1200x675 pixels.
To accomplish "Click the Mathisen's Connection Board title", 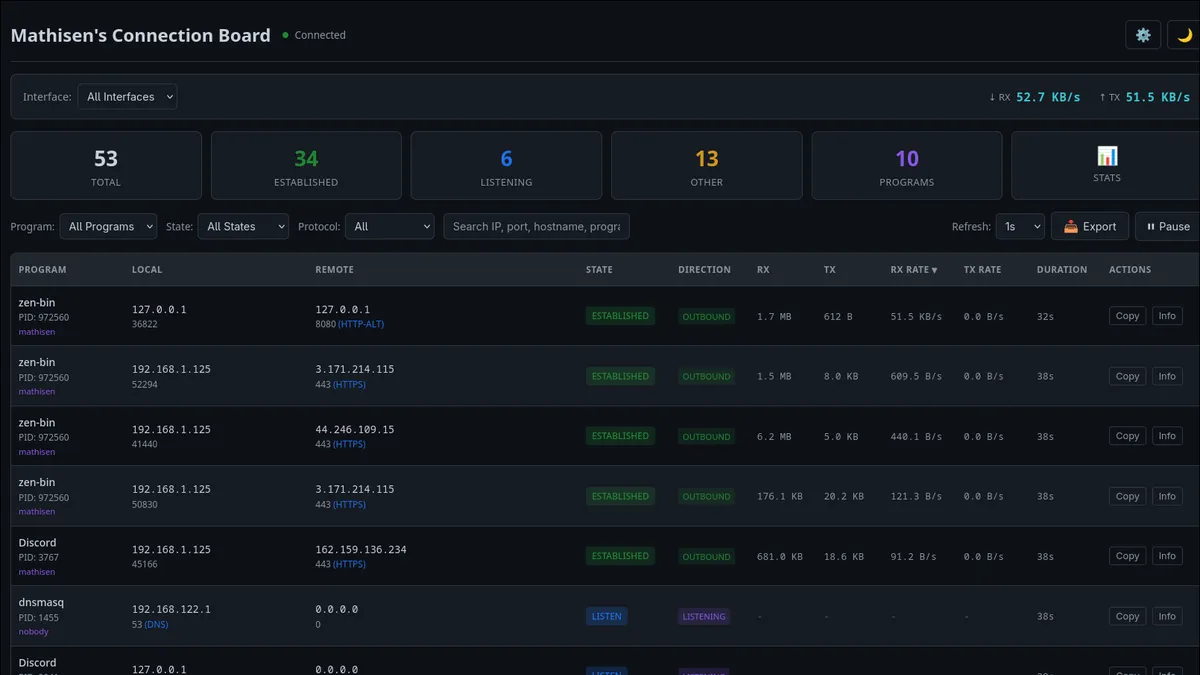I will coord(141,35).
